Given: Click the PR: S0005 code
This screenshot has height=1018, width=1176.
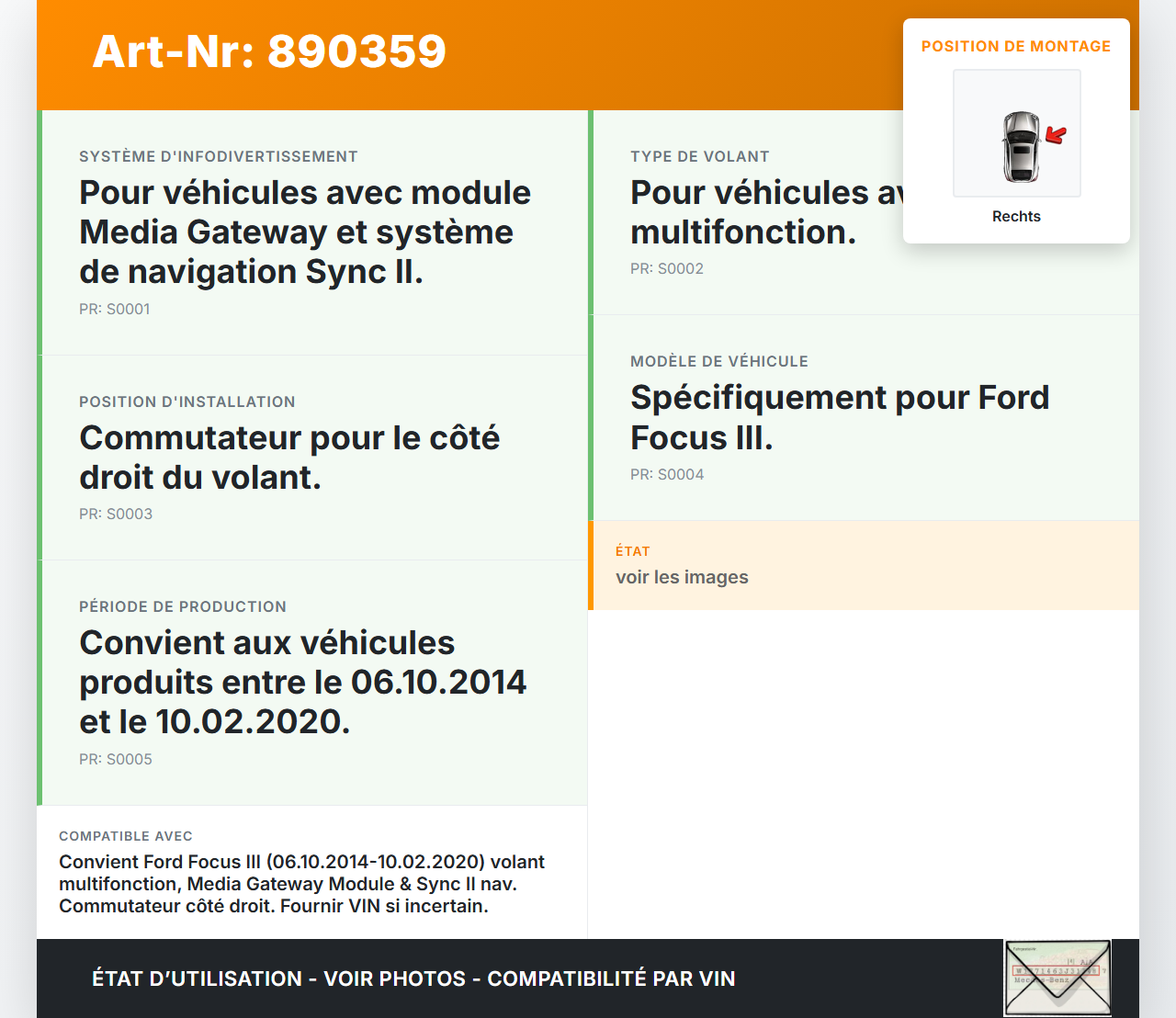Looking at the screenshot, I should 116,760.
